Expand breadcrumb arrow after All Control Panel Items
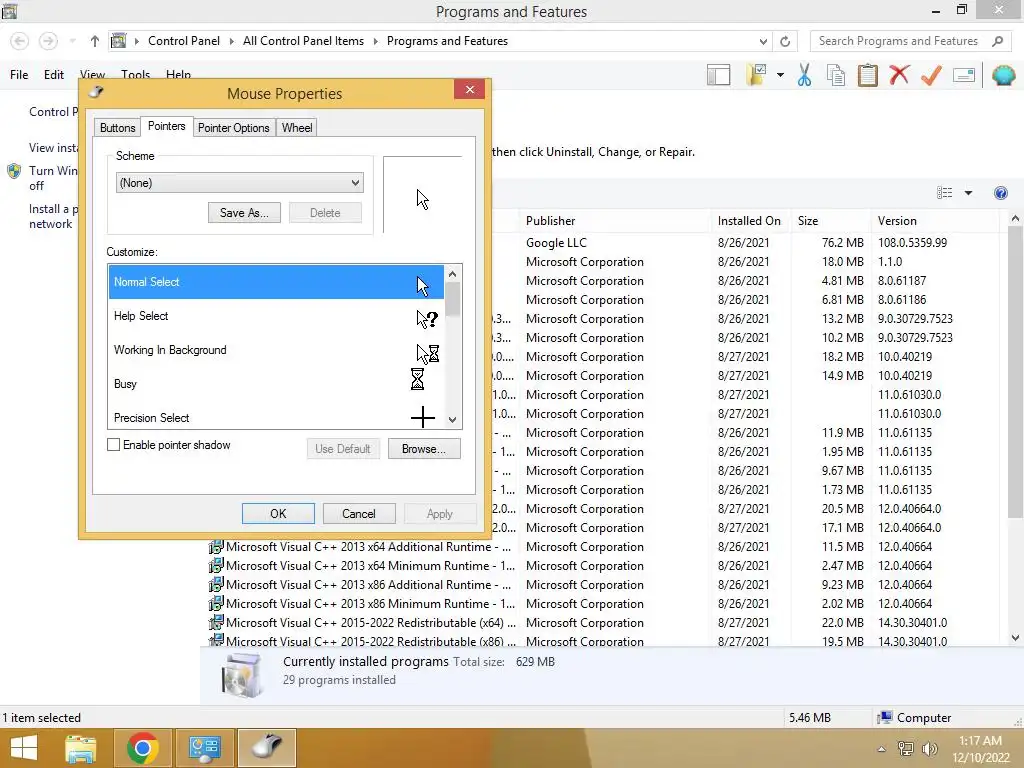Image resolution: width=1024 pixels, height=768 pixels. [376, 41]
